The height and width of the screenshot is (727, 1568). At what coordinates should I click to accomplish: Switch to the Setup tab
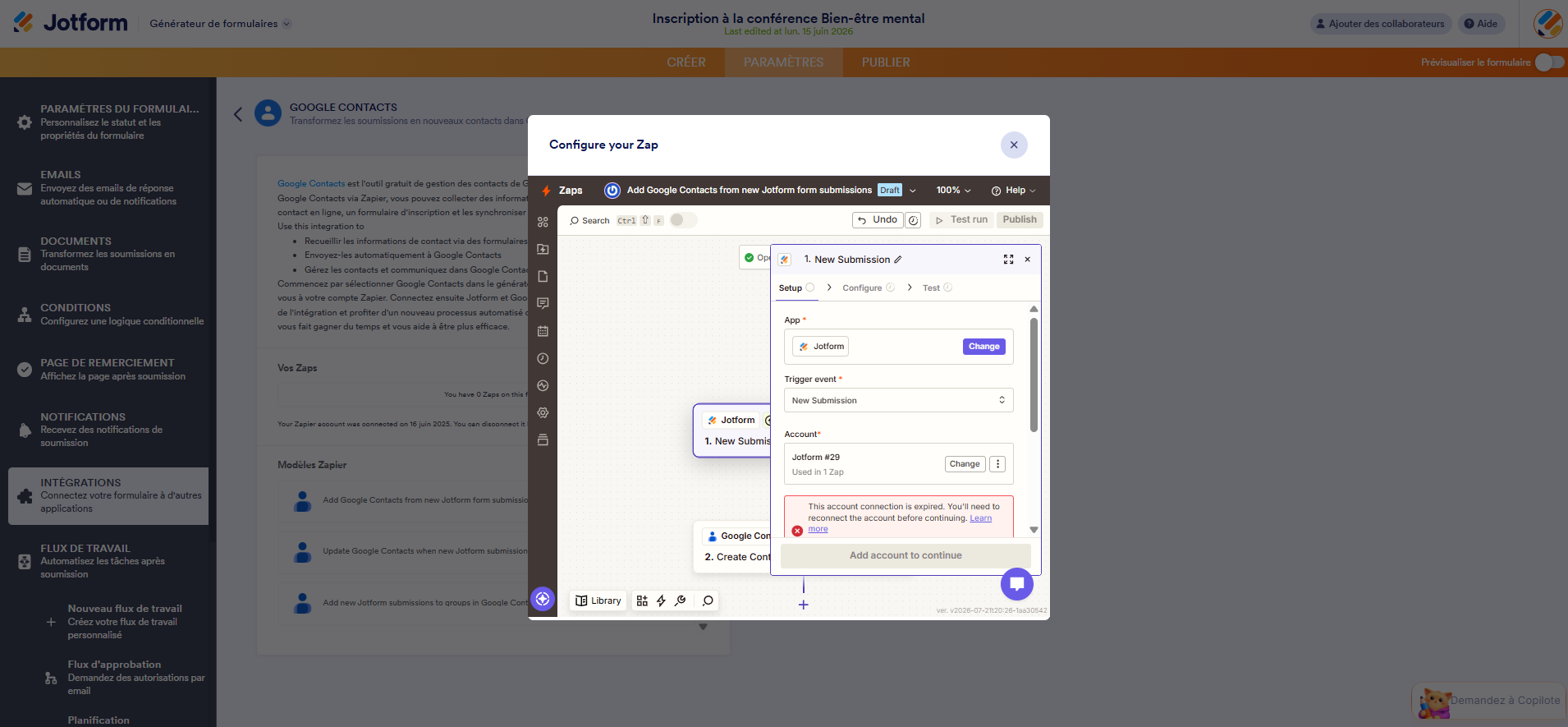pyautogui.click(x=796, y=288)
